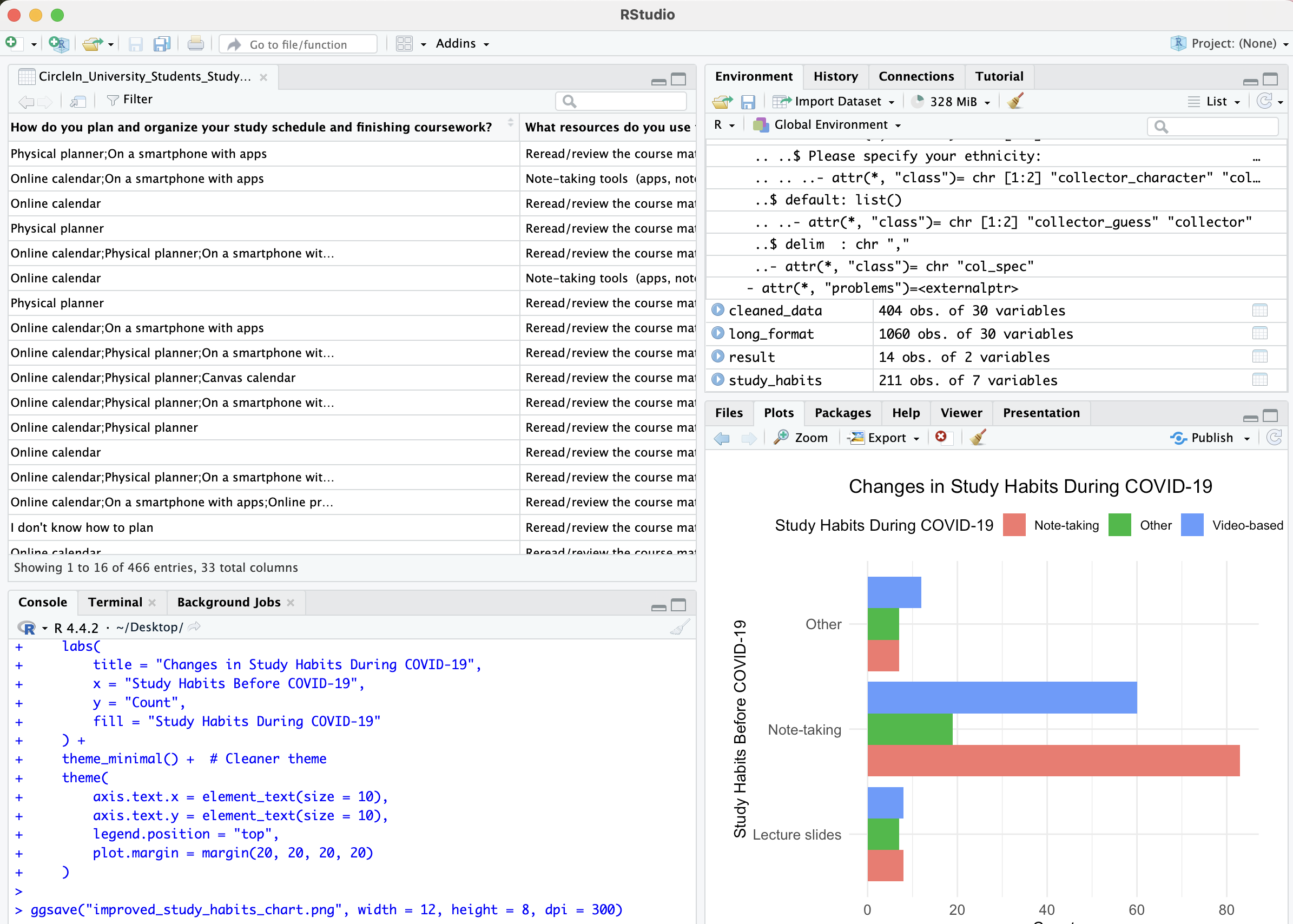Screen dimensions: 1293x924
Task: Clear environment objects with broom icon
Action: pos(1015,101)
